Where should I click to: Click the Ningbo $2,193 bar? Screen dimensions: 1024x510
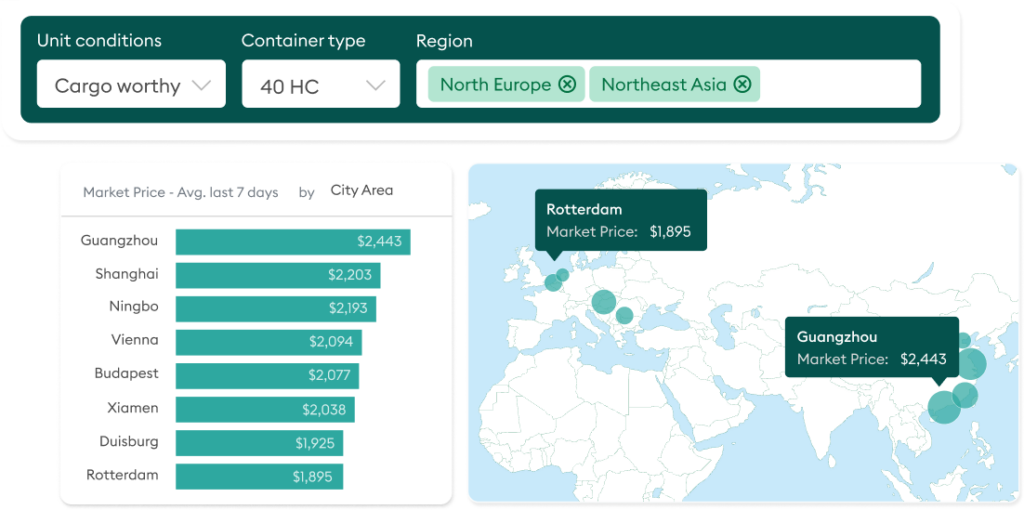tap(275, 308)
